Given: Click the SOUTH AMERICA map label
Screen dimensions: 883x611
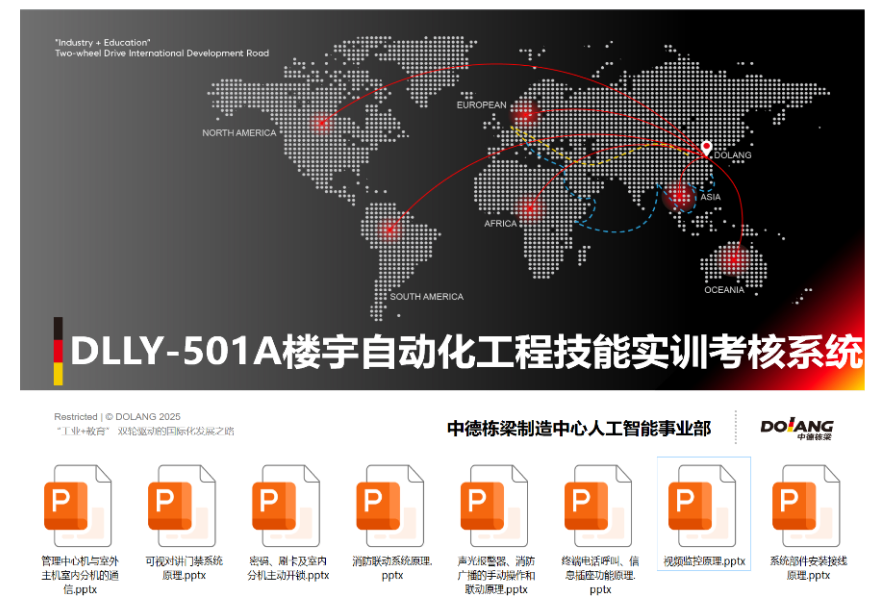Looking at the screenshot, I should (427, 297).
